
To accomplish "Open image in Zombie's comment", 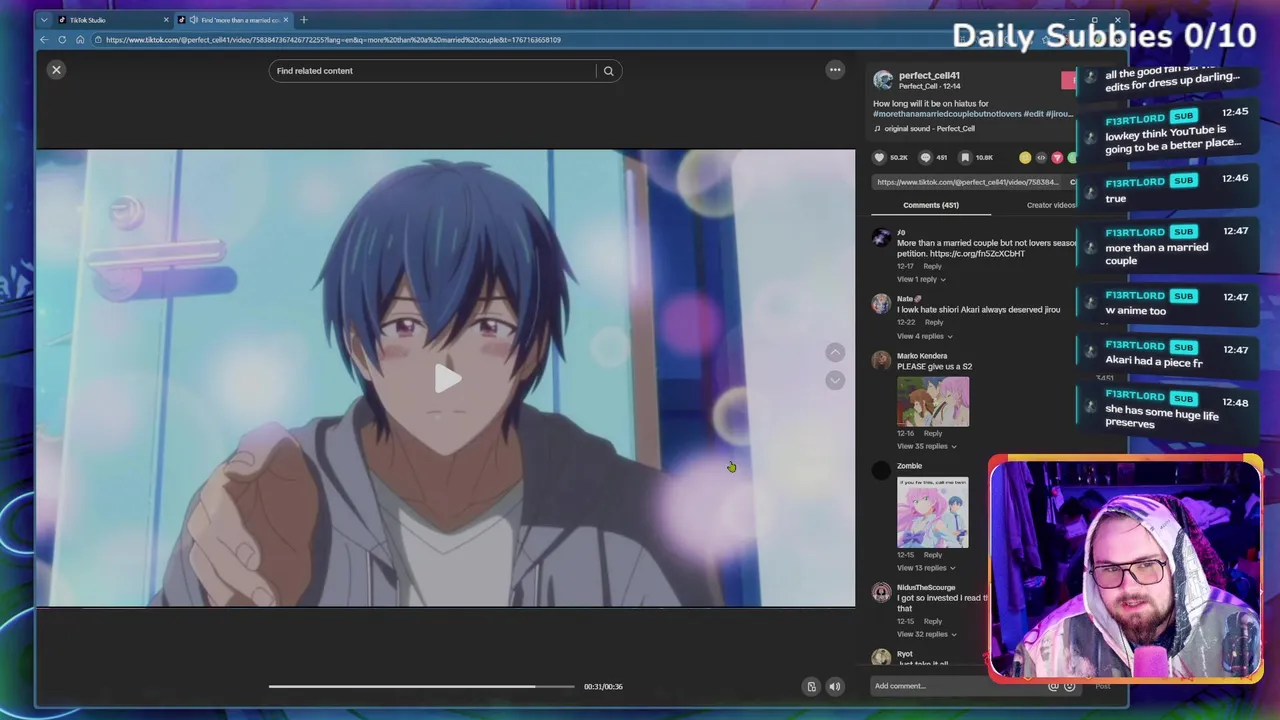I will tap(933, 512).
